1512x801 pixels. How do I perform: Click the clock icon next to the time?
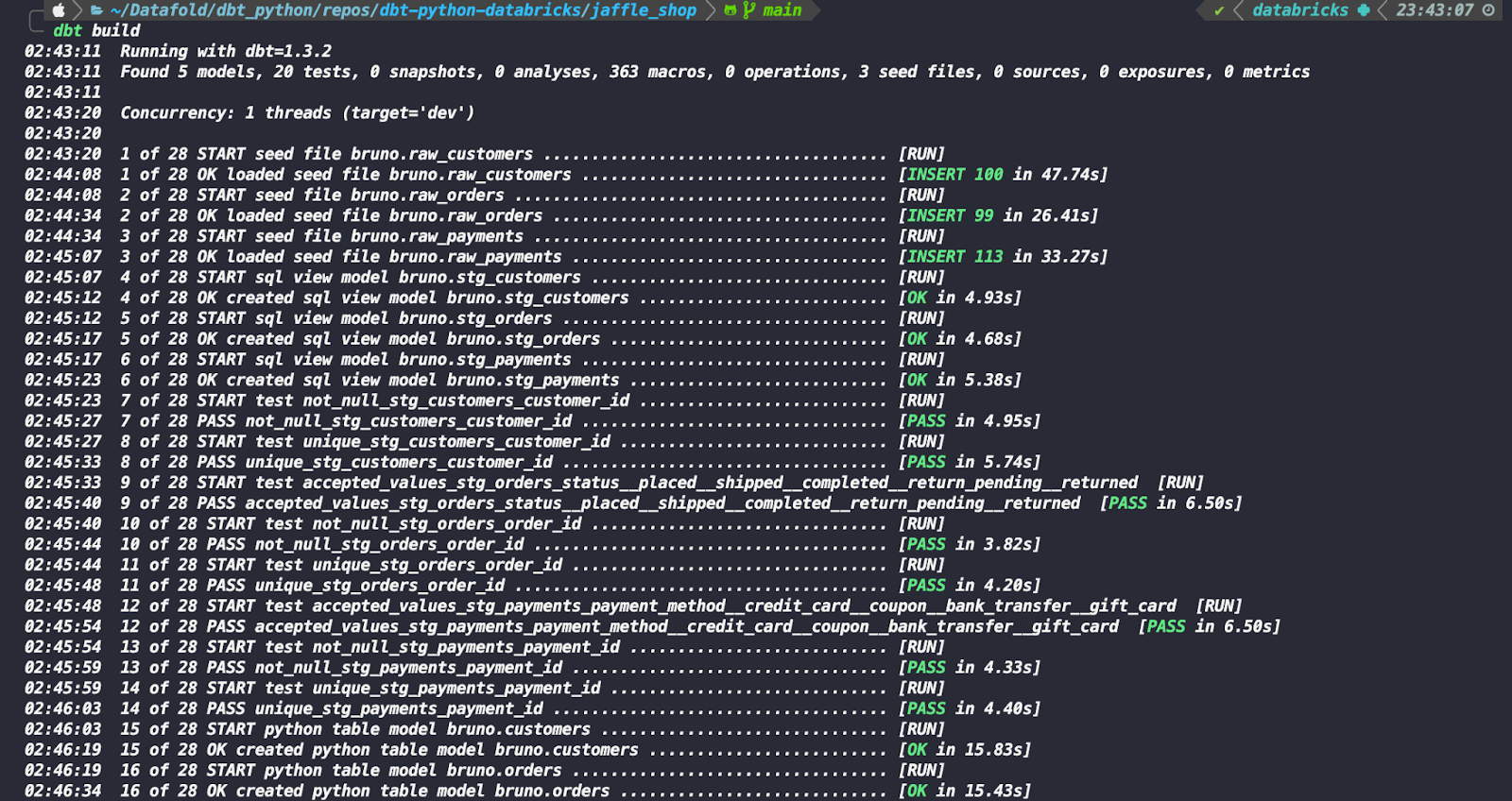tap(1488, 10)
